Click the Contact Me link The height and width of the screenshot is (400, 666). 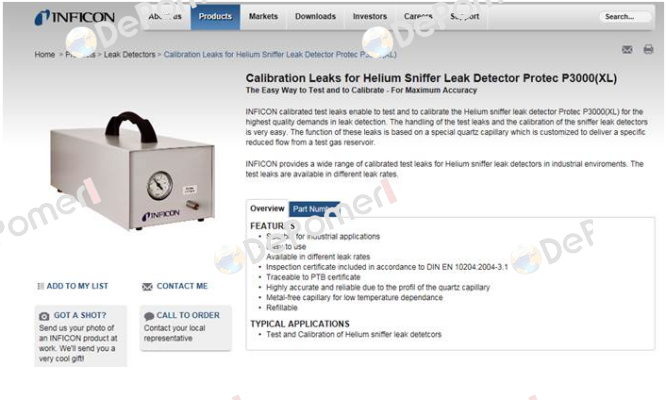click(x=182, y=286)
